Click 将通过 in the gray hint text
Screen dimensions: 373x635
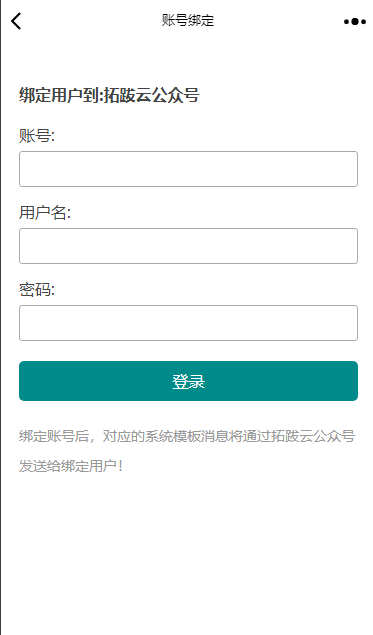point(250,436)
